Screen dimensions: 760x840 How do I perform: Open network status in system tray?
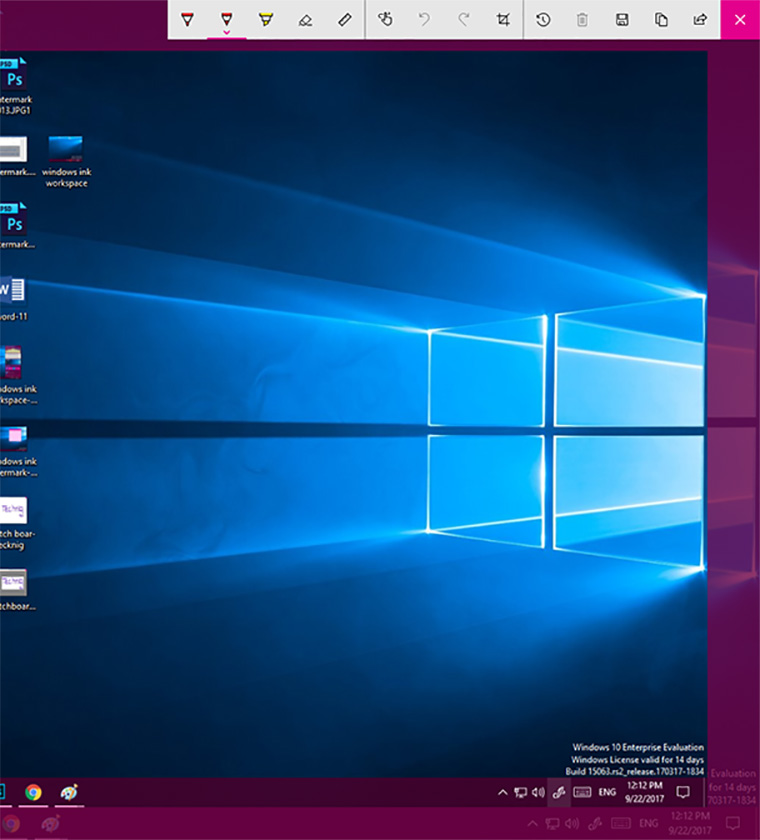tap(520, 792)
